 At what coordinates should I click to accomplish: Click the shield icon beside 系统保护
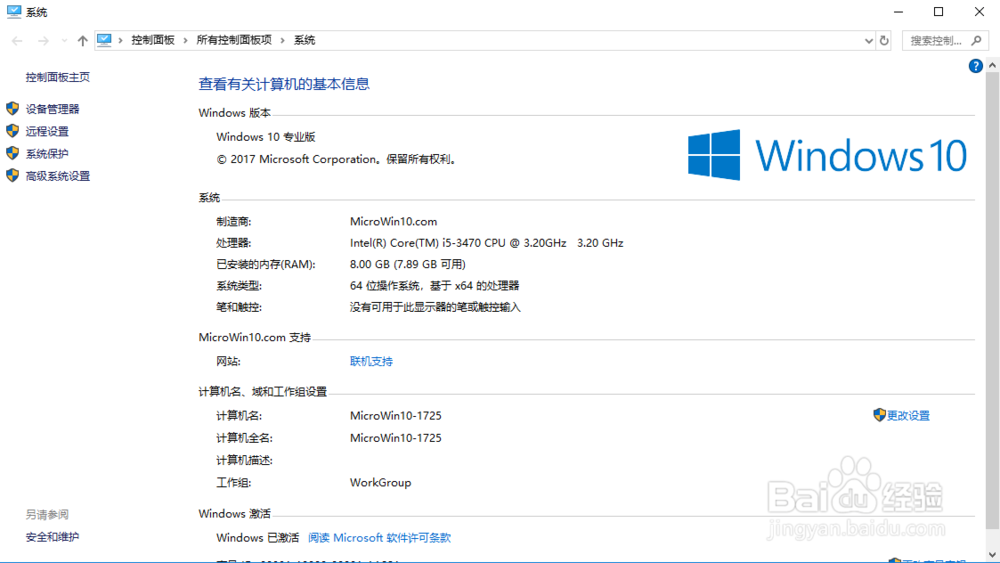[x=12, y=153]
